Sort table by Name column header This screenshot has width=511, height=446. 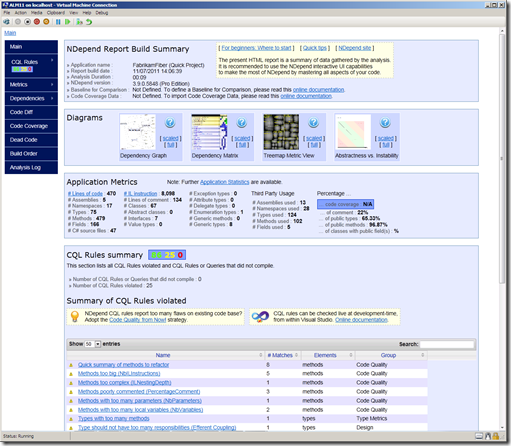165,355
